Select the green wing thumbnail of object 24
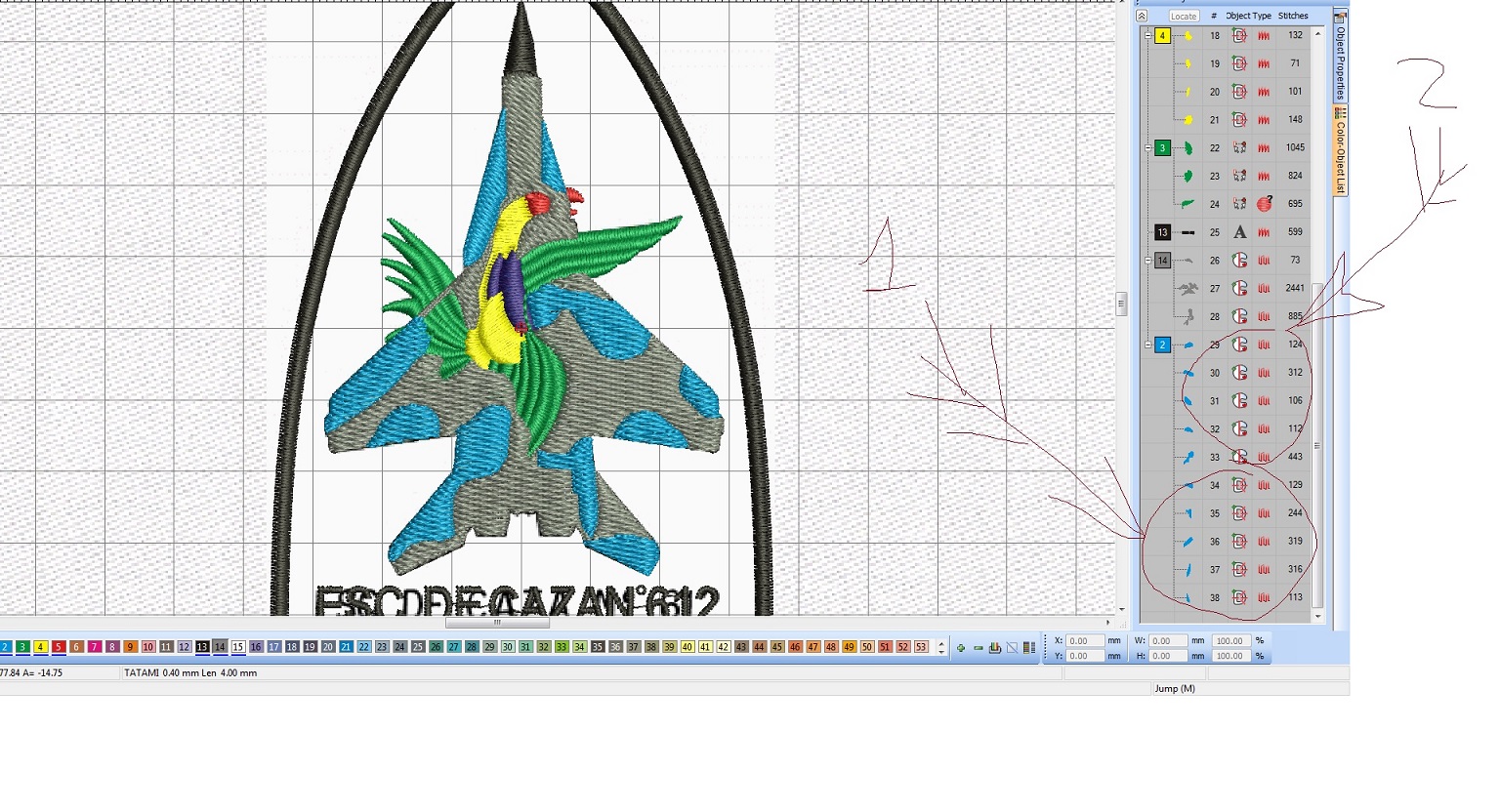 tap(1188, 205)
